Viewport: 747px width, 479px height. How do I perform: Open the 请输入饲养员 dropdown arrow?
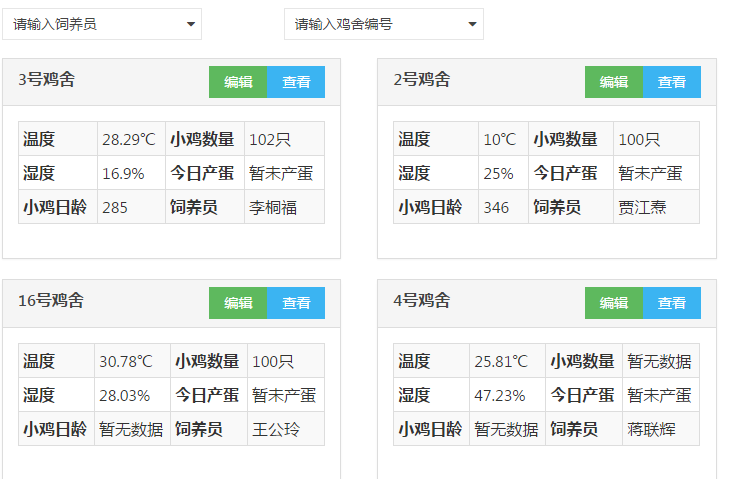pyautogui.click(x=191, y=24)
